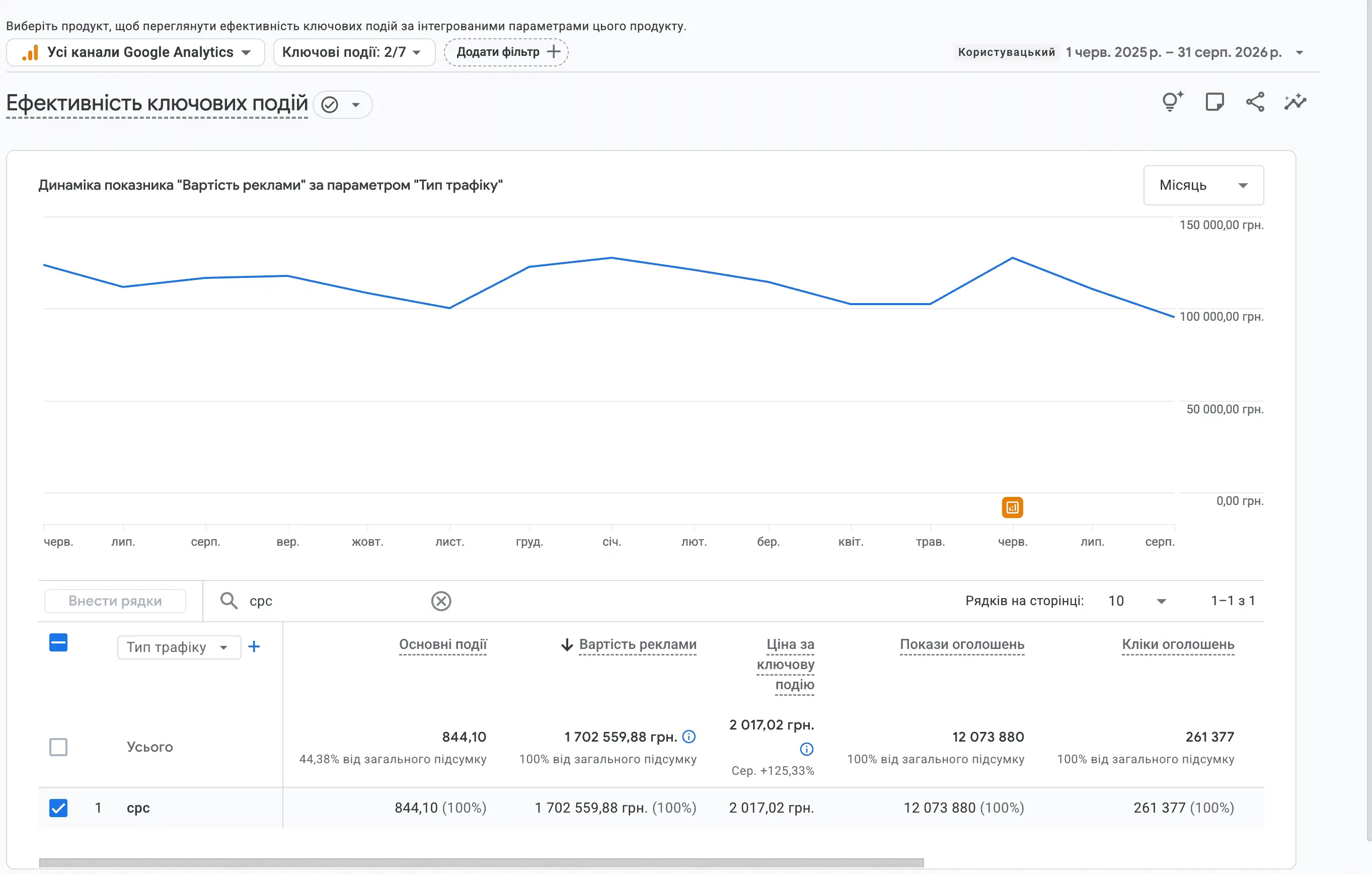Click the Користувацький label
The height and width of the screenshot is (875, 1372).
click(1006, 52)
